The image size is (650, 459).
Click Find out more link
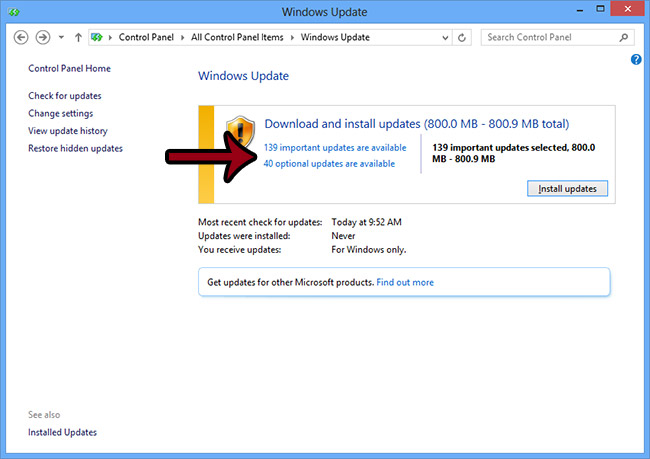(405, 282)
